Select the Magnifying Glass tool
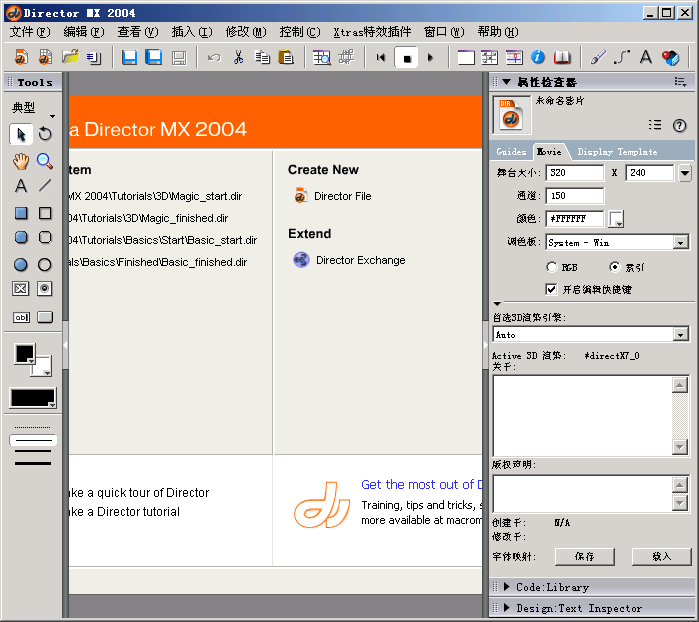The height and width of the screenshot is (622, 699). coord(45,161)
